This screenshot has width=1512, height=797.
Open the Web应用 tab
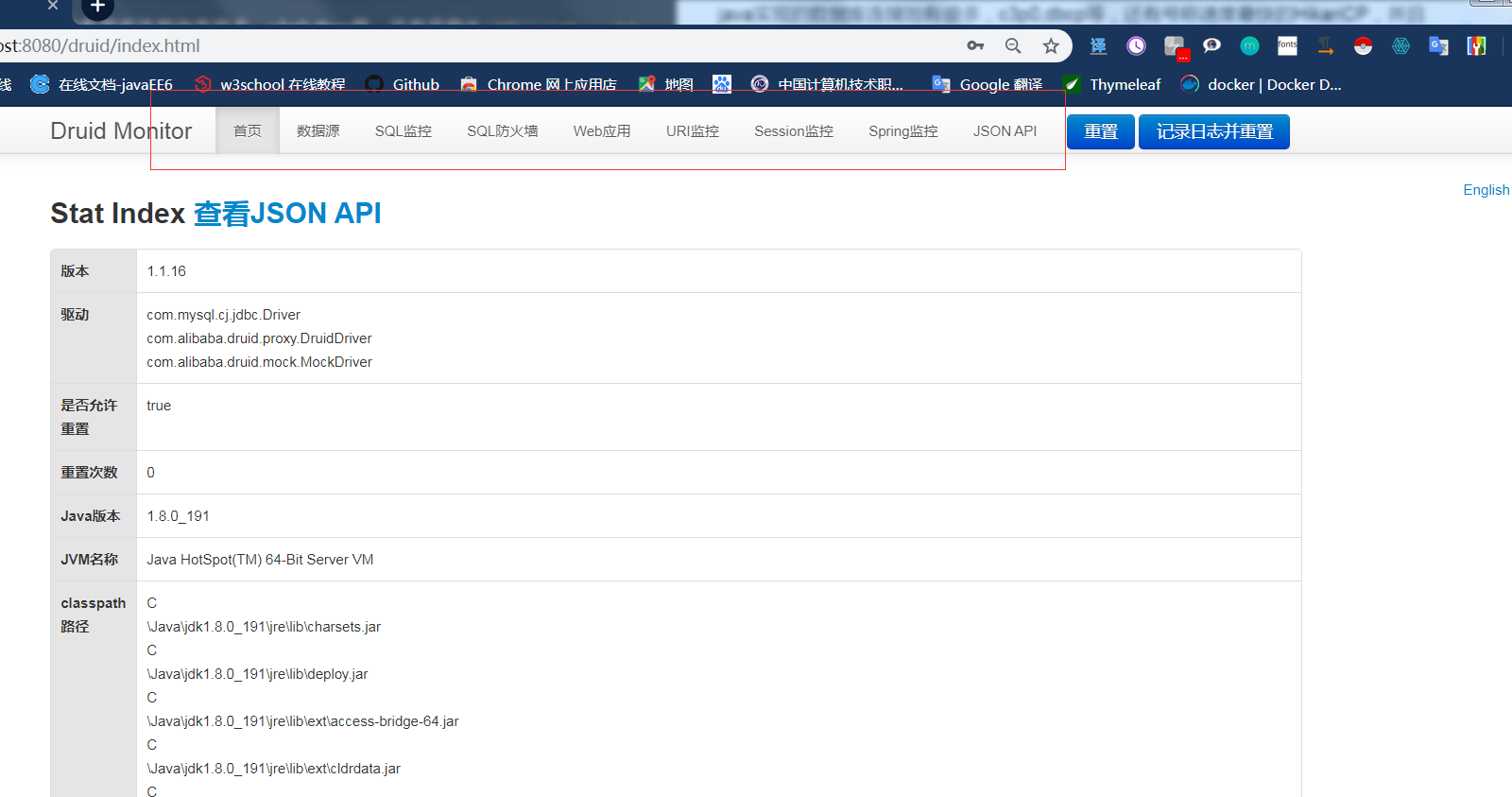pos(602,130)
